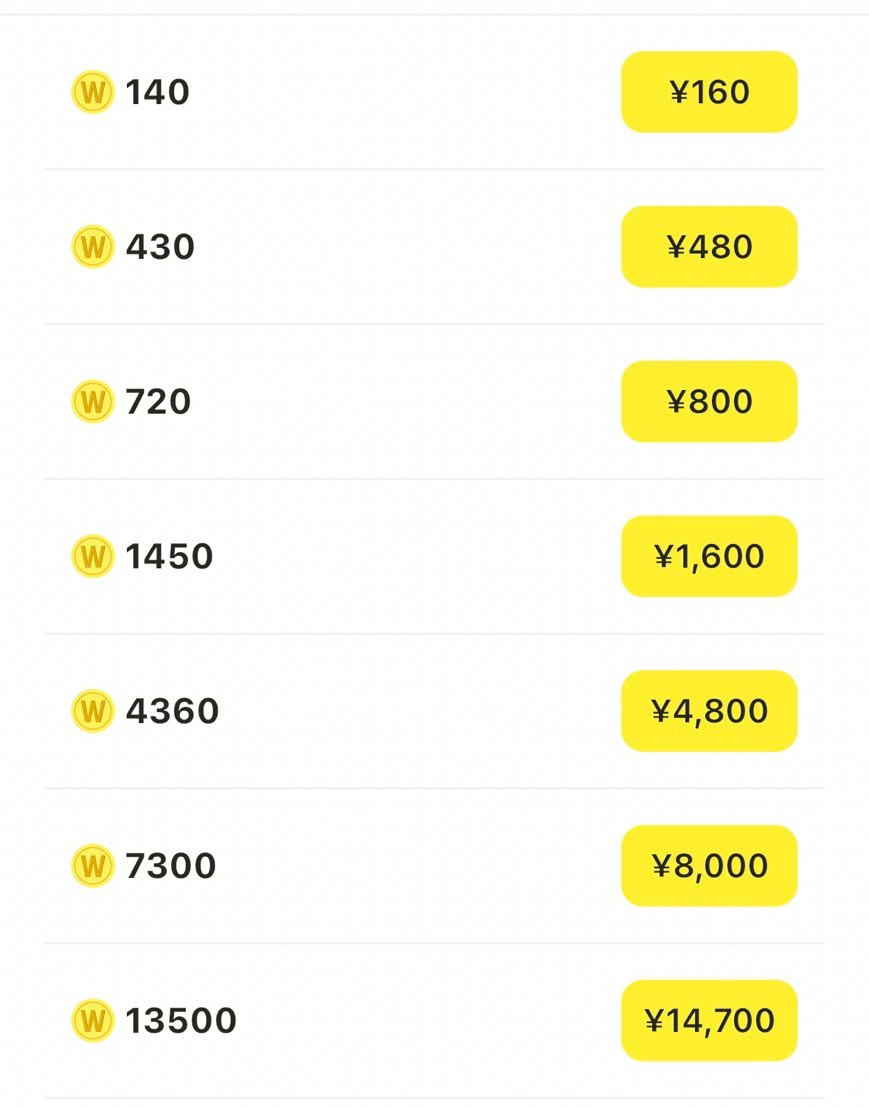Buy 140 coins for ¥160
Viewport: 869px width, 1108px height.
[x=709, y=92]
